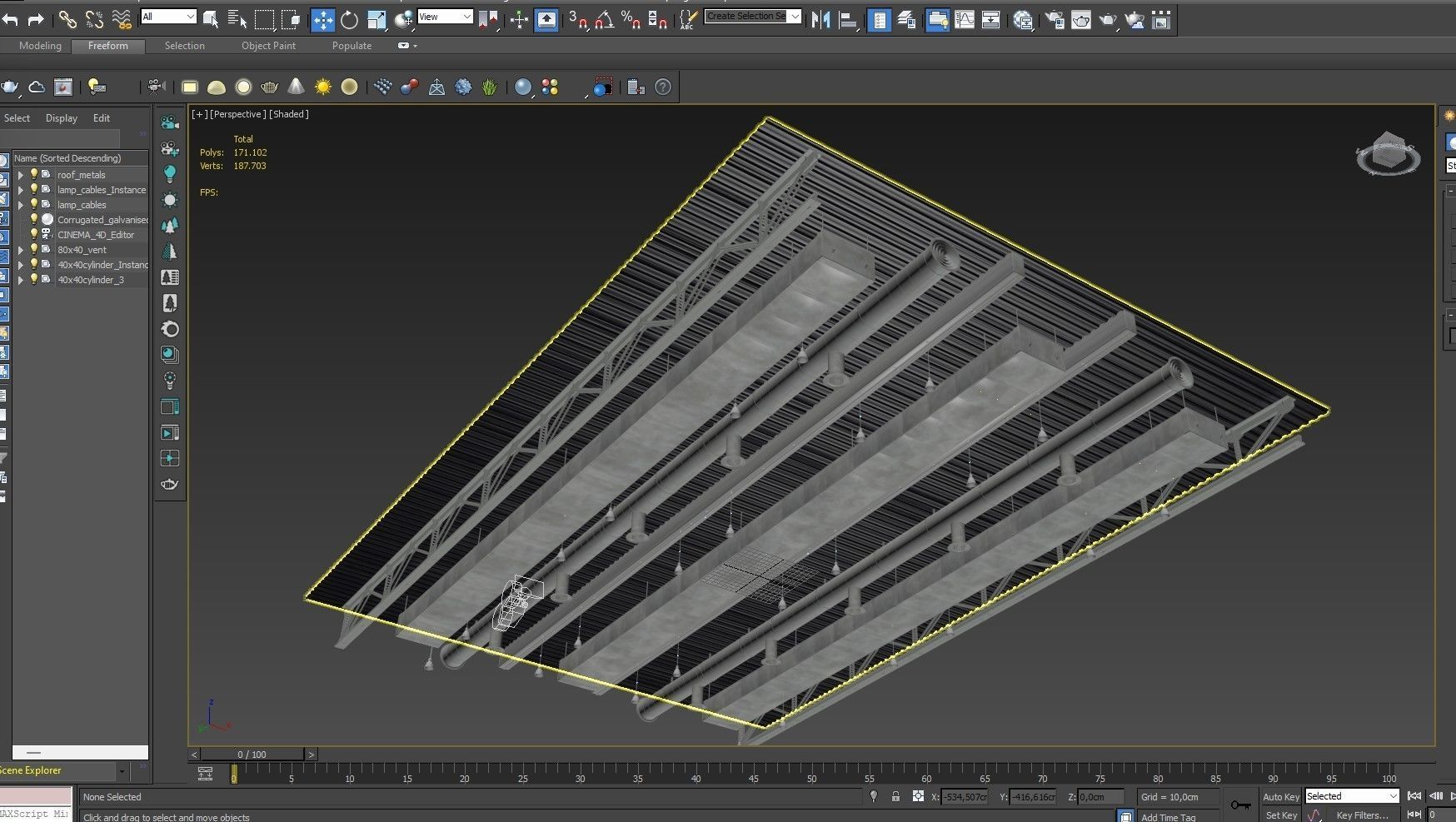Open the Scene Explorer Display menu
The width and height of the screenshot is (1456, 822).
tap(62, 118)
